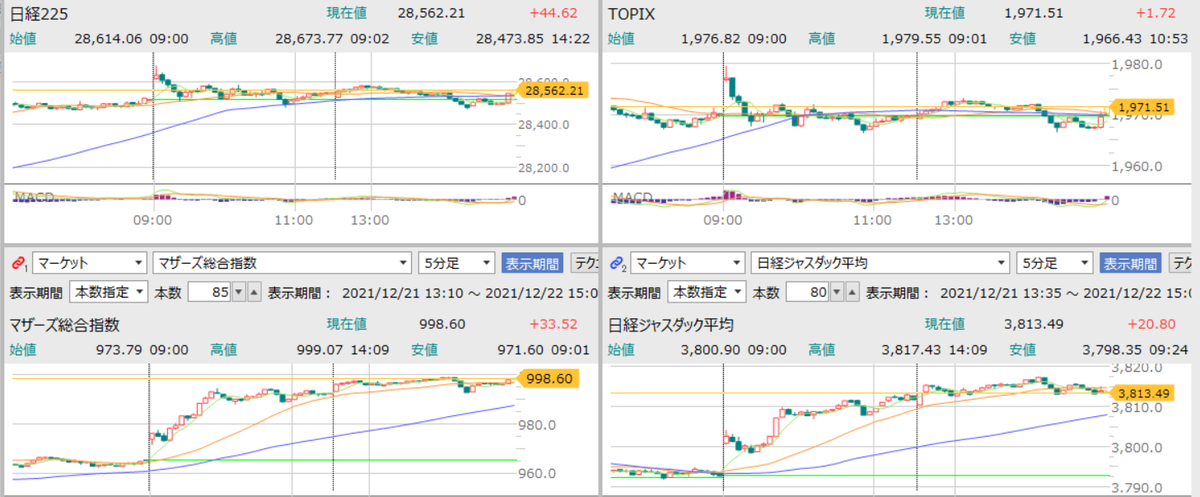Open 本数指定 dropdown in ジャスダック chart panel
The width and height of the screenshot is (1200, 497).
(x=706, y=292)
